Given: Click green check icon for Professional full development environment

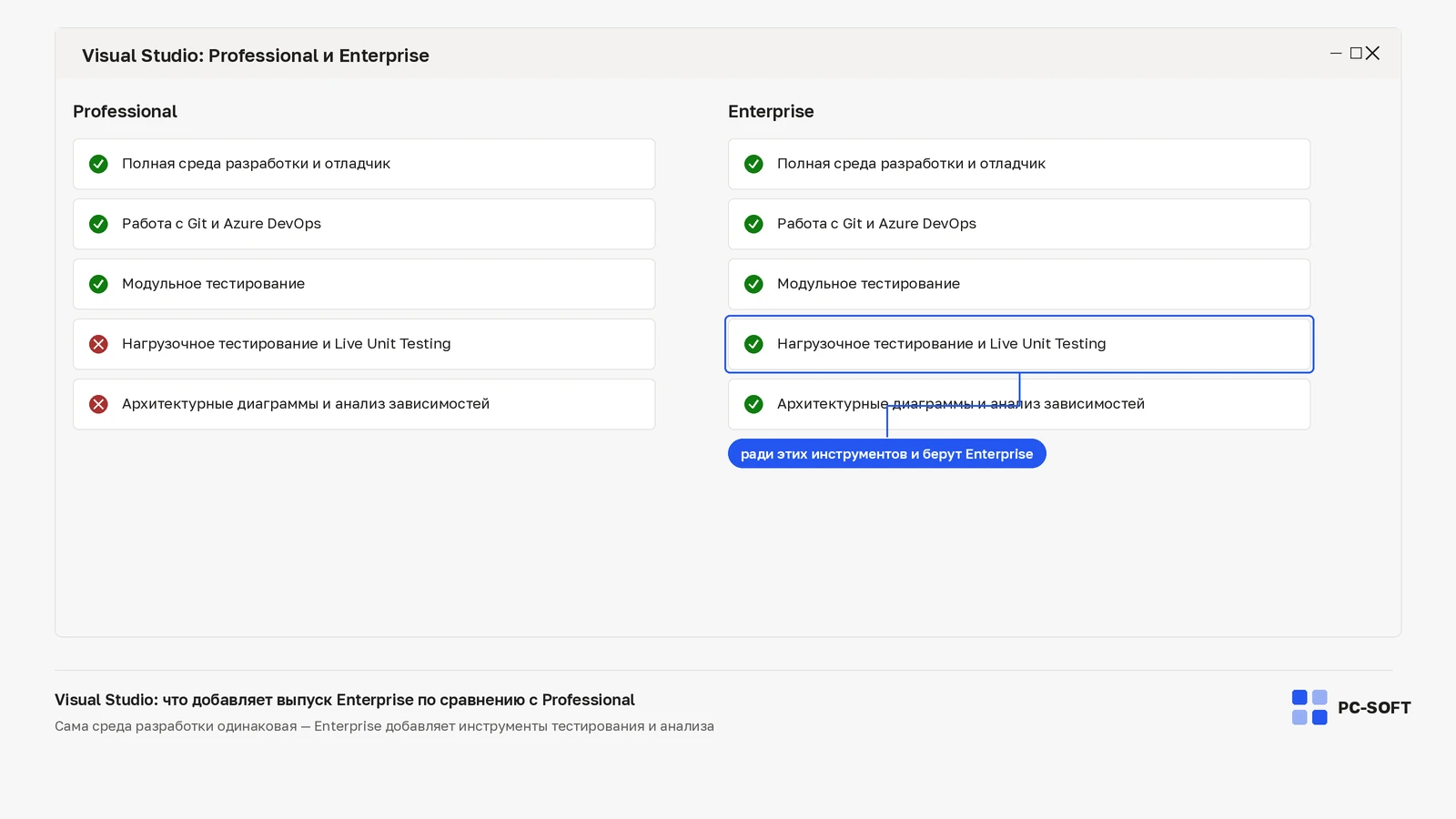Looking at the screenshot, I should point(98,164).
